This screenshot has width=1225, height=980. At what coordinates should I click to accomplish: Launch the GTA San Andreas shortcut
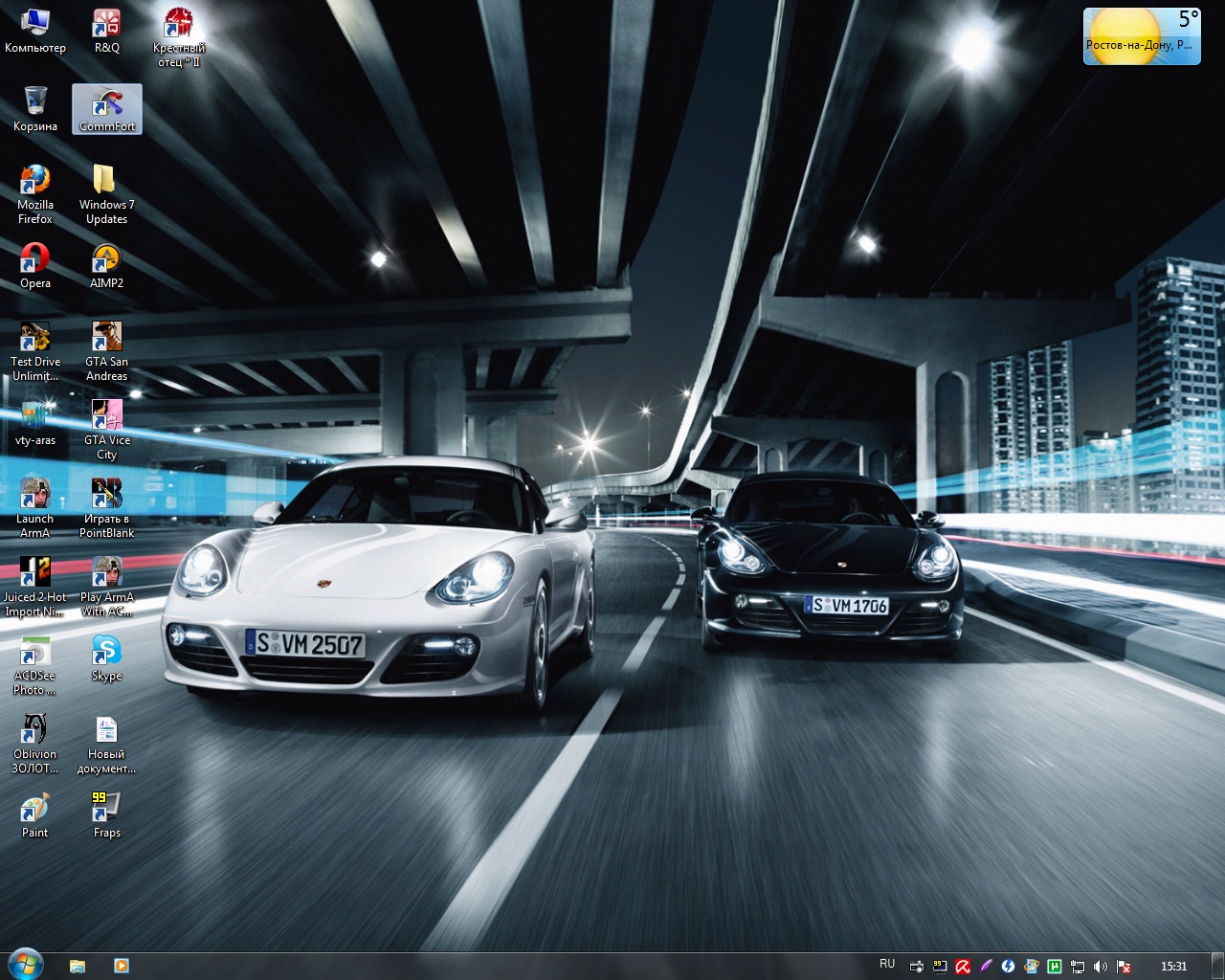[x=106, y=351]
